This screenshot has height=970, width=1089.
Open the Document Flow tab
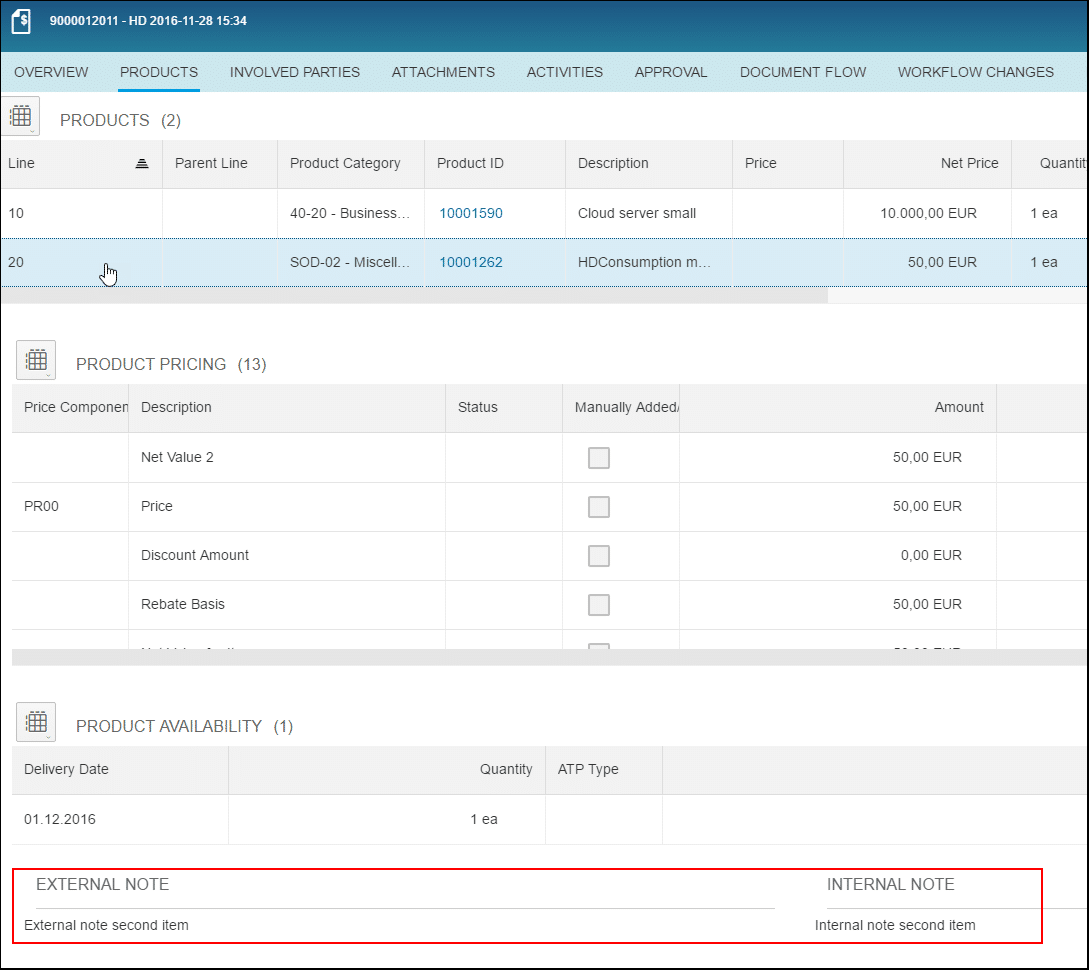point(803,72)
